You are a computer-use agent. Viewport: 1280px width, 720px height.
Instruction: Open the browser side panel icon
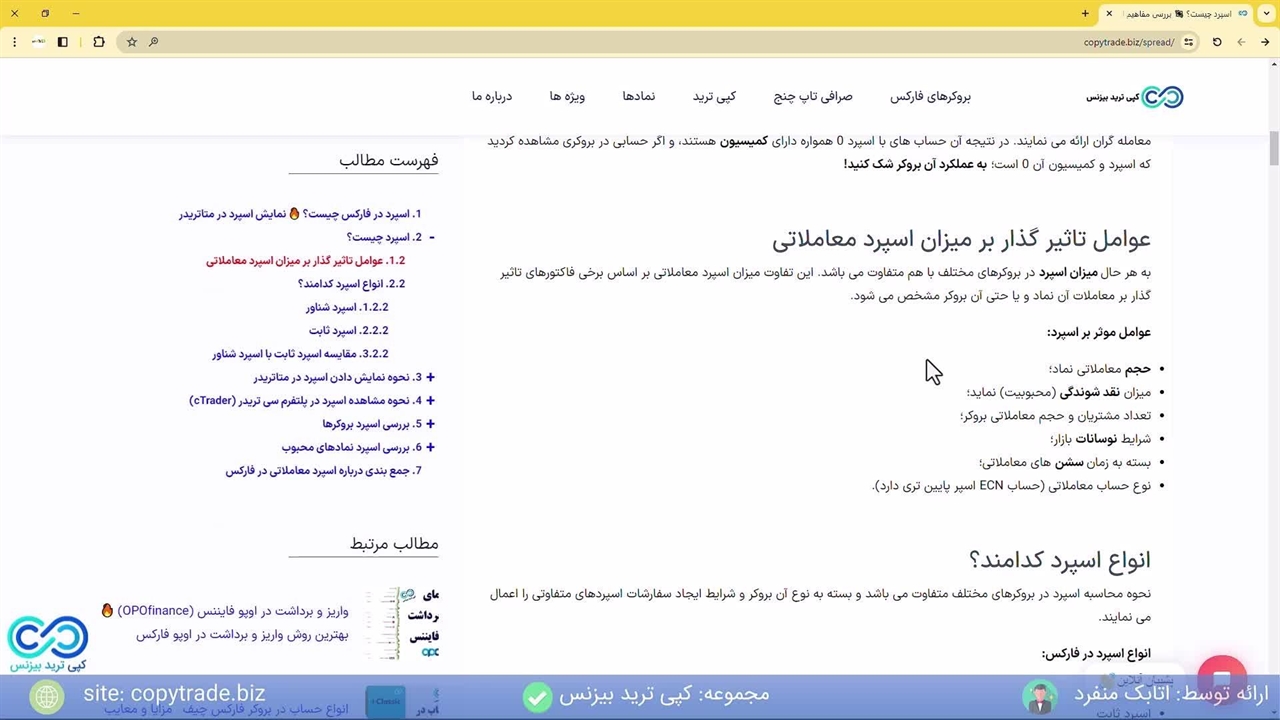62,42
